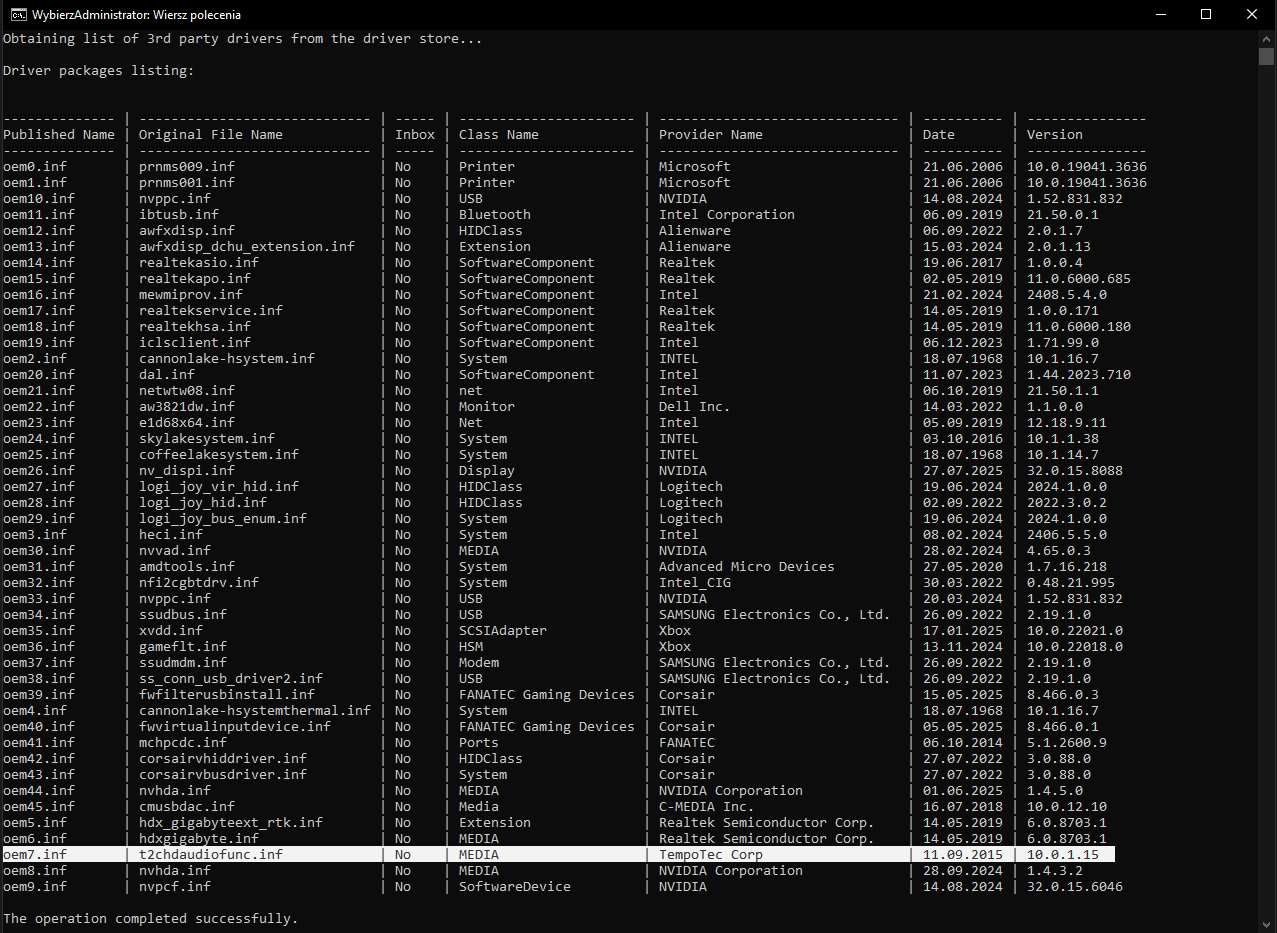The height and width of the screenshot is (933, 1277).
Task: Click realtekasio.inf file name
Action: coord(199,263)
